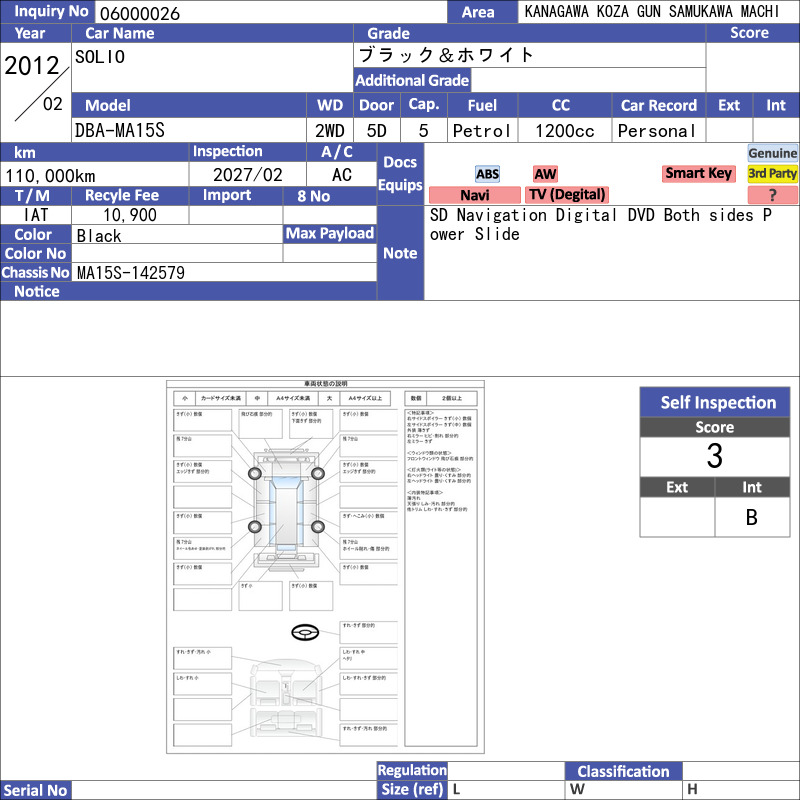Click the Serial No label
Screen dimensions: 800x800
coord(36,790)
